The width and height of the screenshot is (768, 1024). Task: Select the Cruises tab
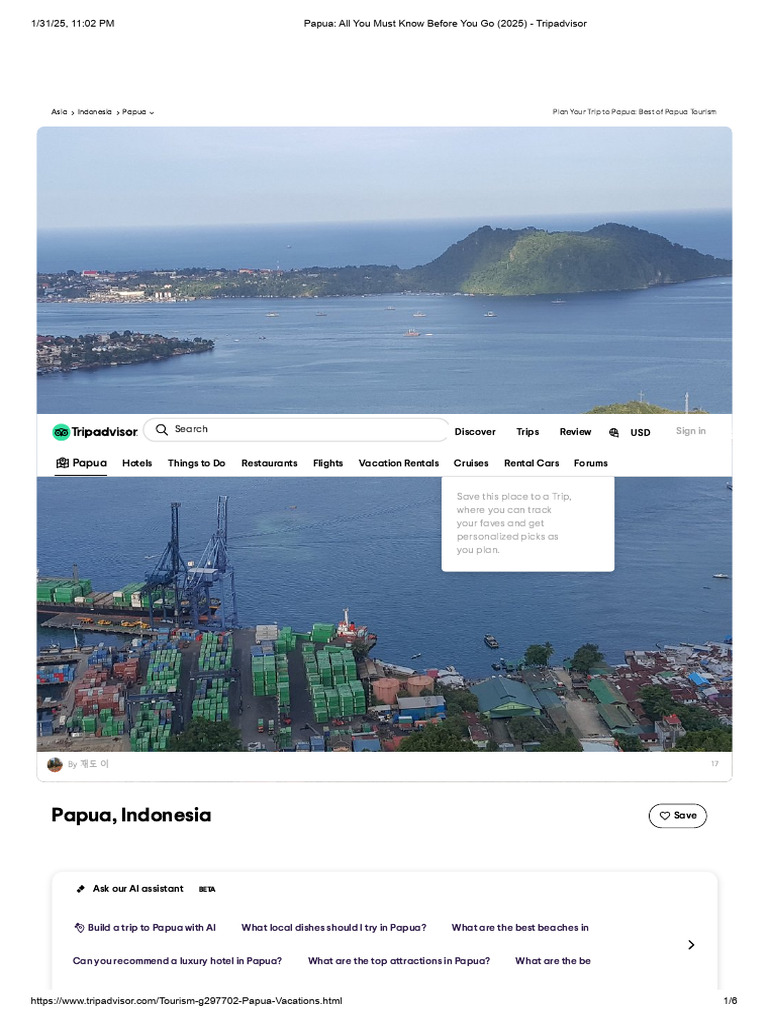(x=471, y=463)
